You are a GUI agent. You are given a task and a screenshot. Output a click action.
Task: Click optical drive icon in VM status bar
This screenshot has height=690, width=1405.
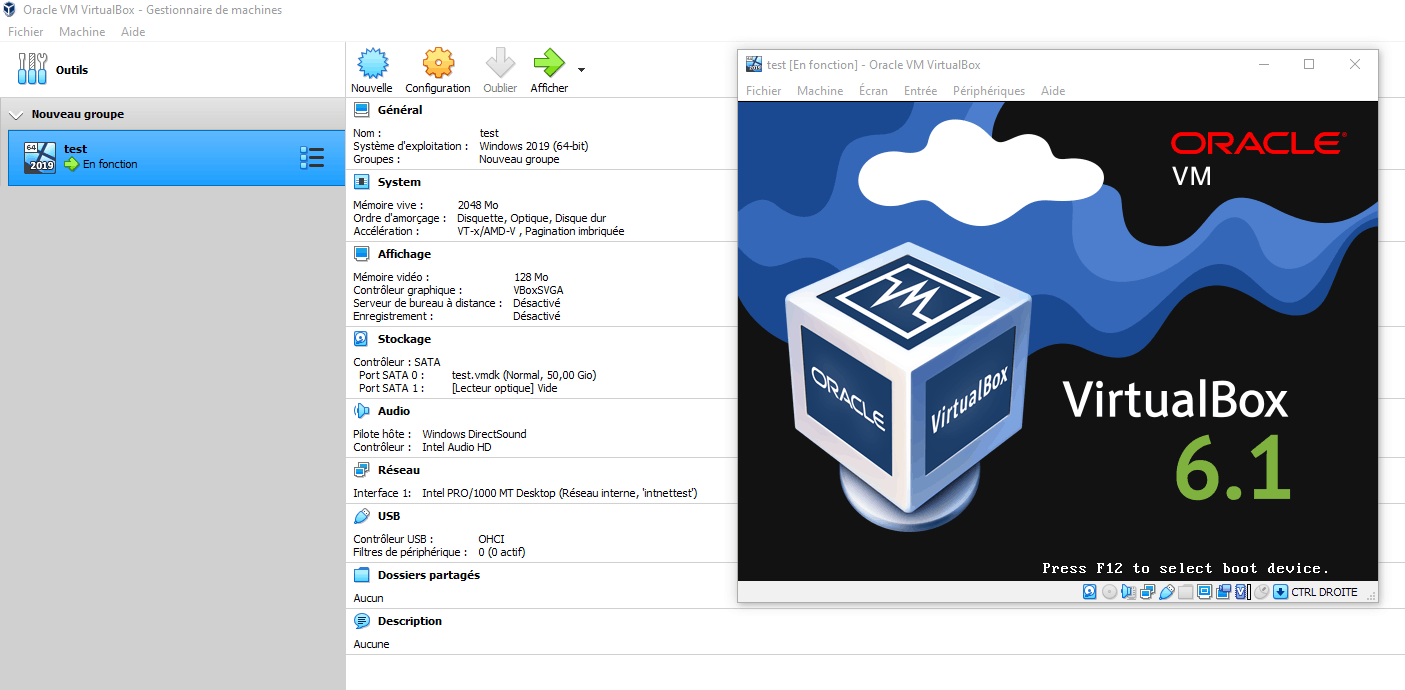click(1110, 592)
